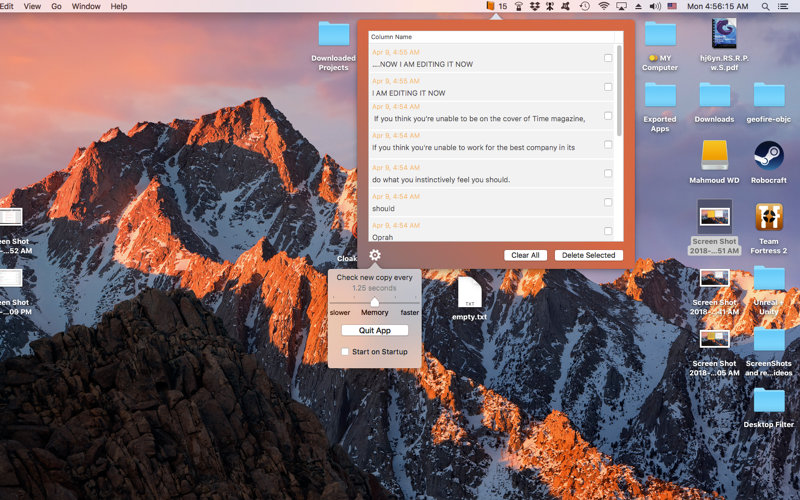Check the 4:55 AM 'I AM EDITING IT NOW' entry checkbox
This screenshot has height=500, width=800.
(x=608, y=87)
